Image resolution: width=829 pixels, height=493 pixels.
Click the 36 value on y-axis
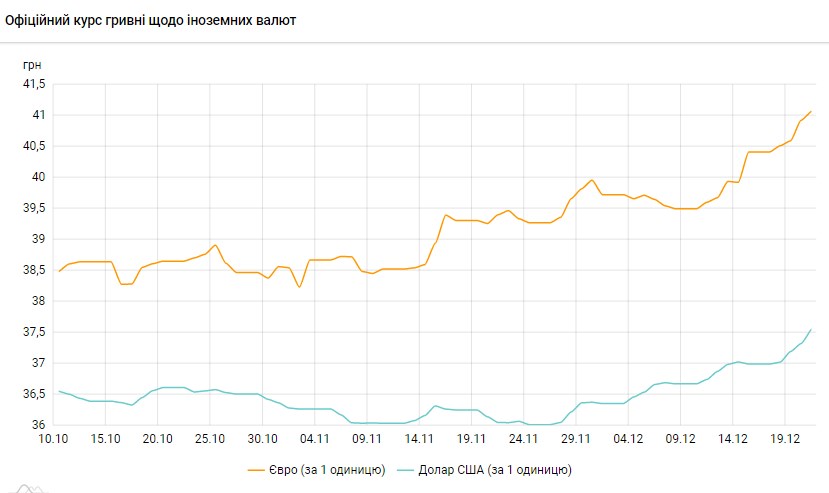pyautogui.click(x=40, y=425)
